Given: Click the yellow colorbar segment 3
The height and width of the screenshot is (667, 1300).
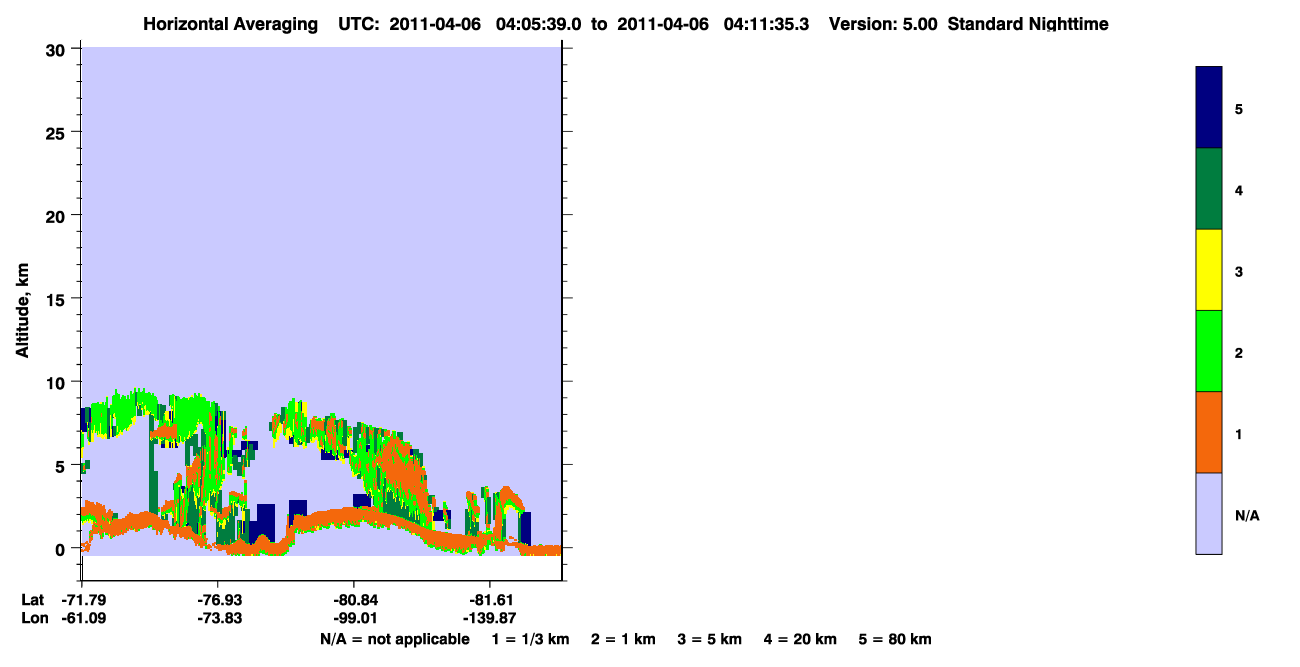Looking at the screenshot, I should (1209, 270).
